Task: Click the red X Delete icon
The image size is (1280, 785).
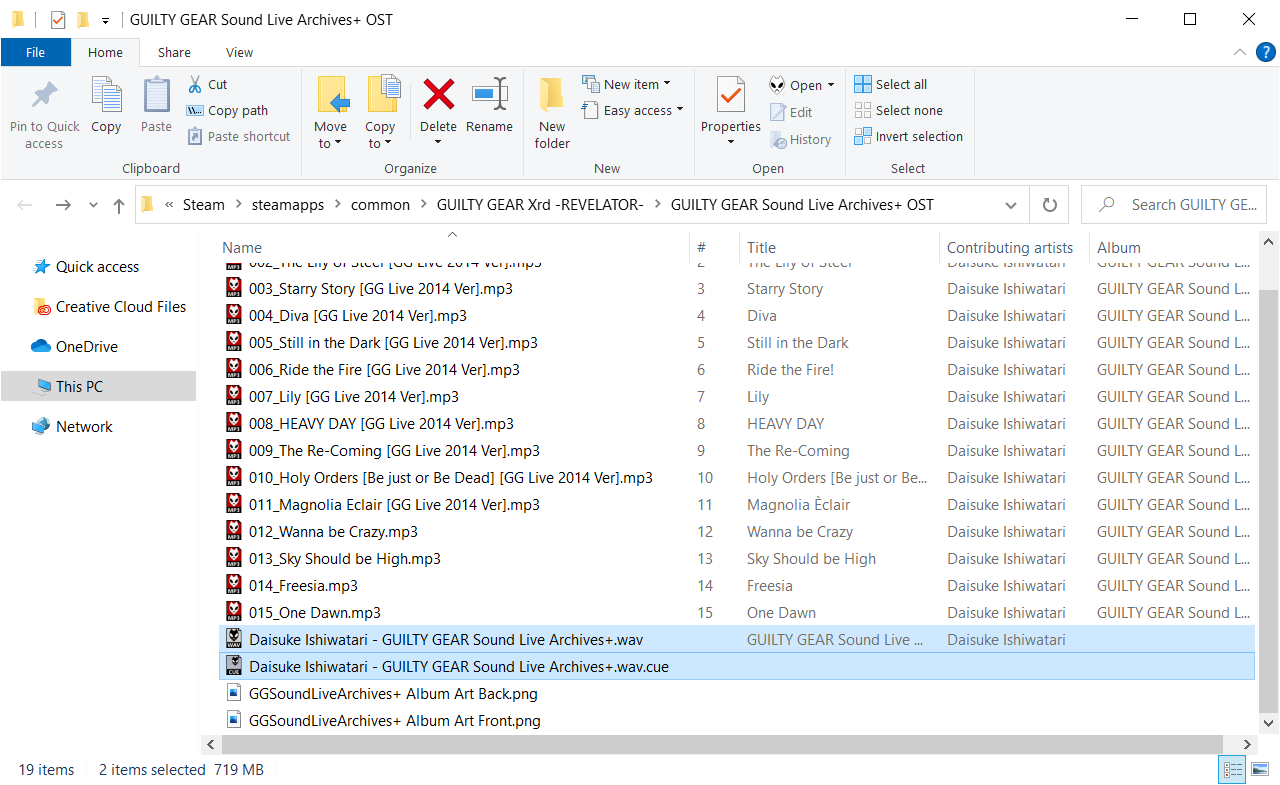Action: pyautogui.click(x=438, y=95)
